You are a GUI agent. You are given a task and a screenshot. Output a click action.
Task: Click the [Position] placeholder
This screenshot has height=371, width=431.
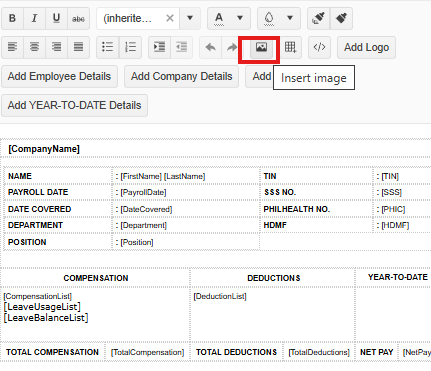click(x=137, y=242)
